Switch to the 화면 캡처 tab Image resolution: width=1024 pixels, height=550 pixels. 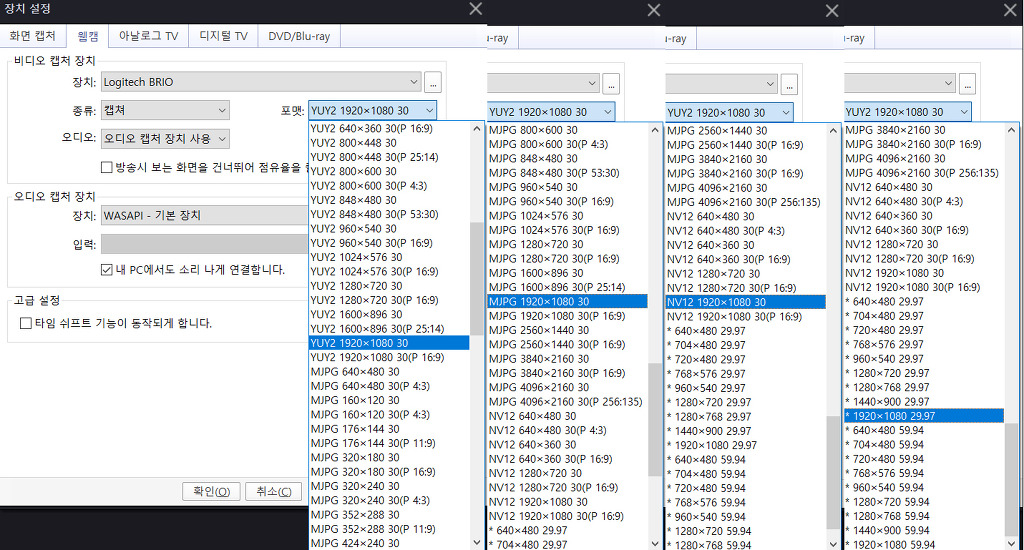coord(33,36)
